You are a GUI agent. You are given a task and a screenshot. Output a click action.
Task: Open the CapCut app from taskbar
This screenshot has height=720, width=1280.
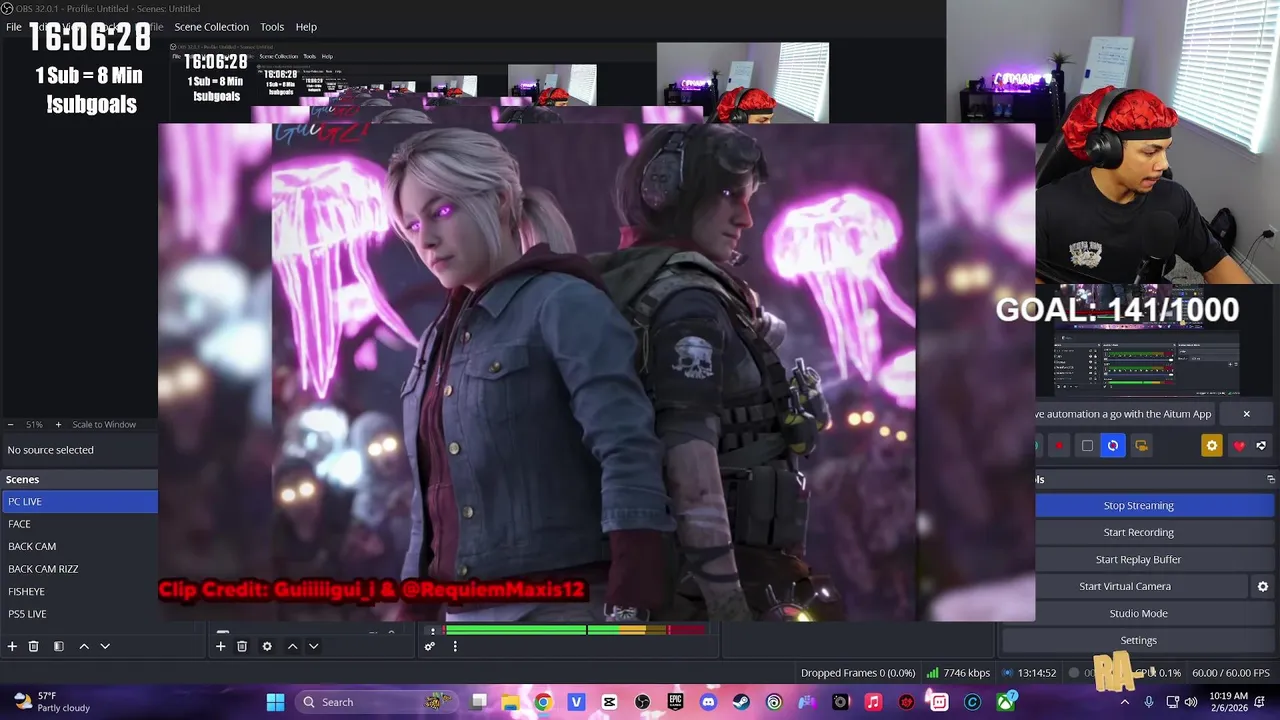click(x=609, y=702)
